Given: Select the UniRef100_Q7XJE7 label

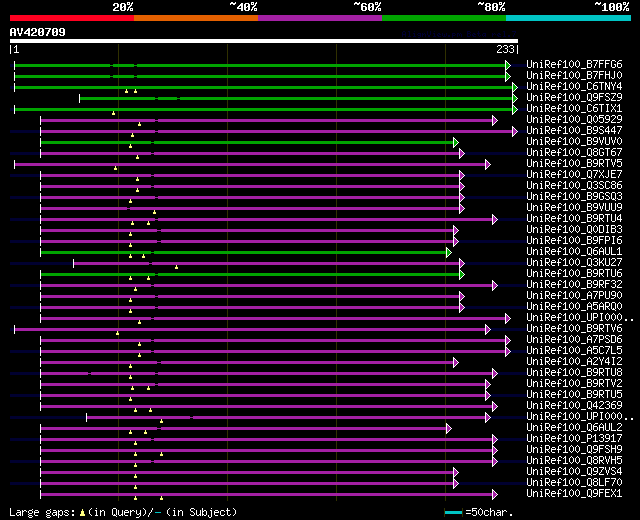Looking at the screenshot, I should [574, 175].
